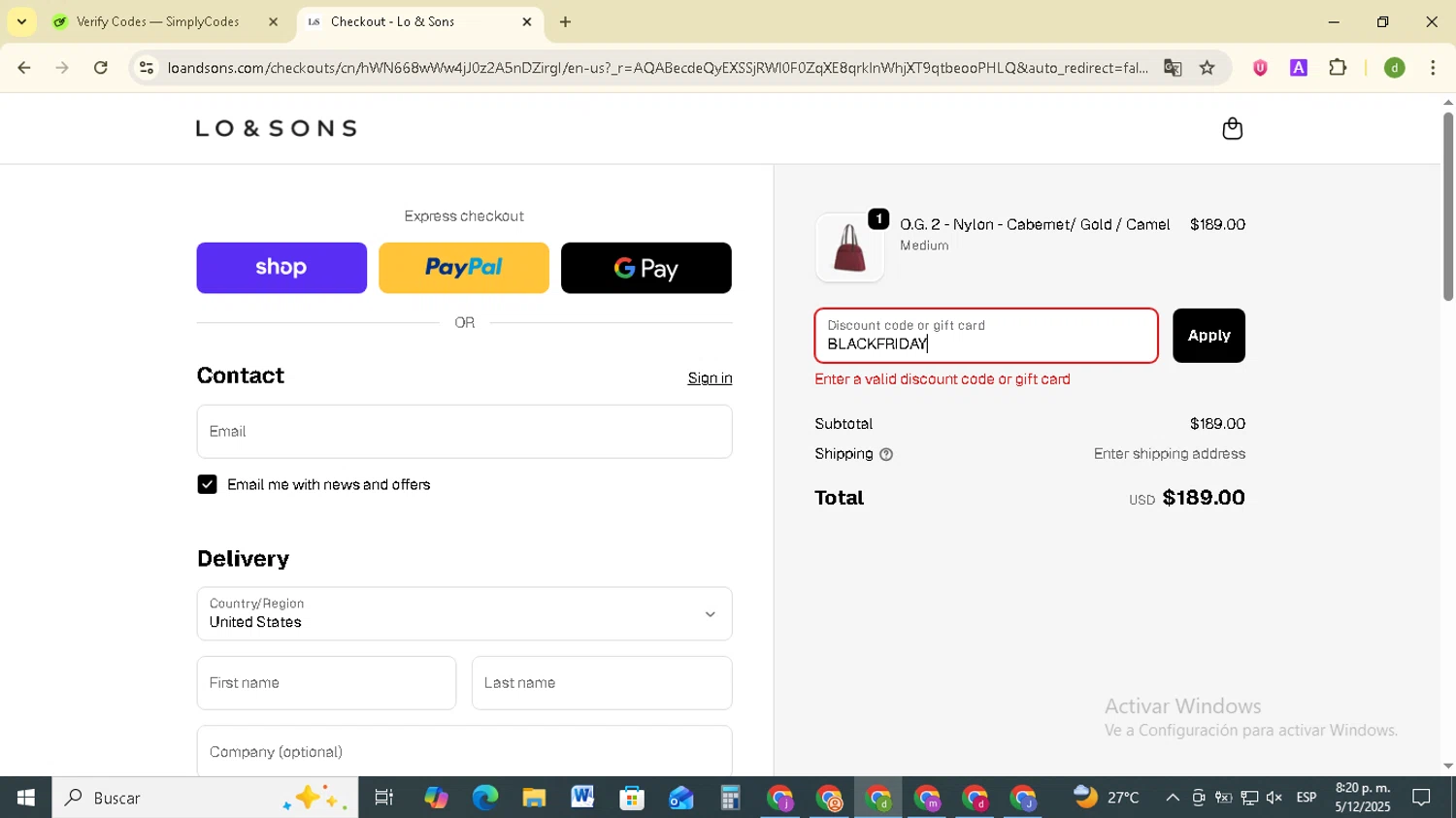Open the Chrome profile avatar
1456x818 pixels.
pyautogui.click(x=1395, y=68)
